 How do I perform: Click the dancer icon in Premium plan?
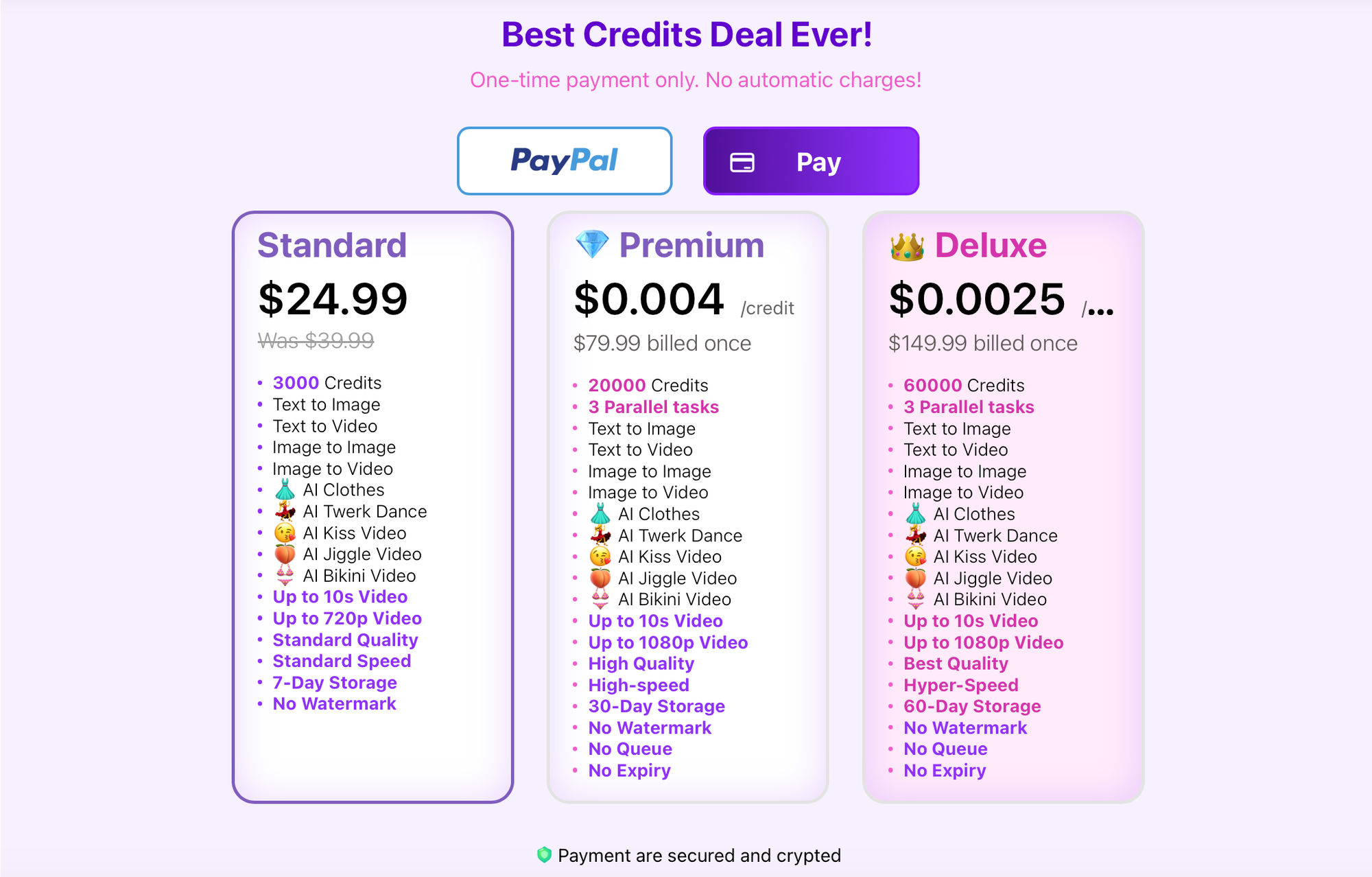[600, 535]
